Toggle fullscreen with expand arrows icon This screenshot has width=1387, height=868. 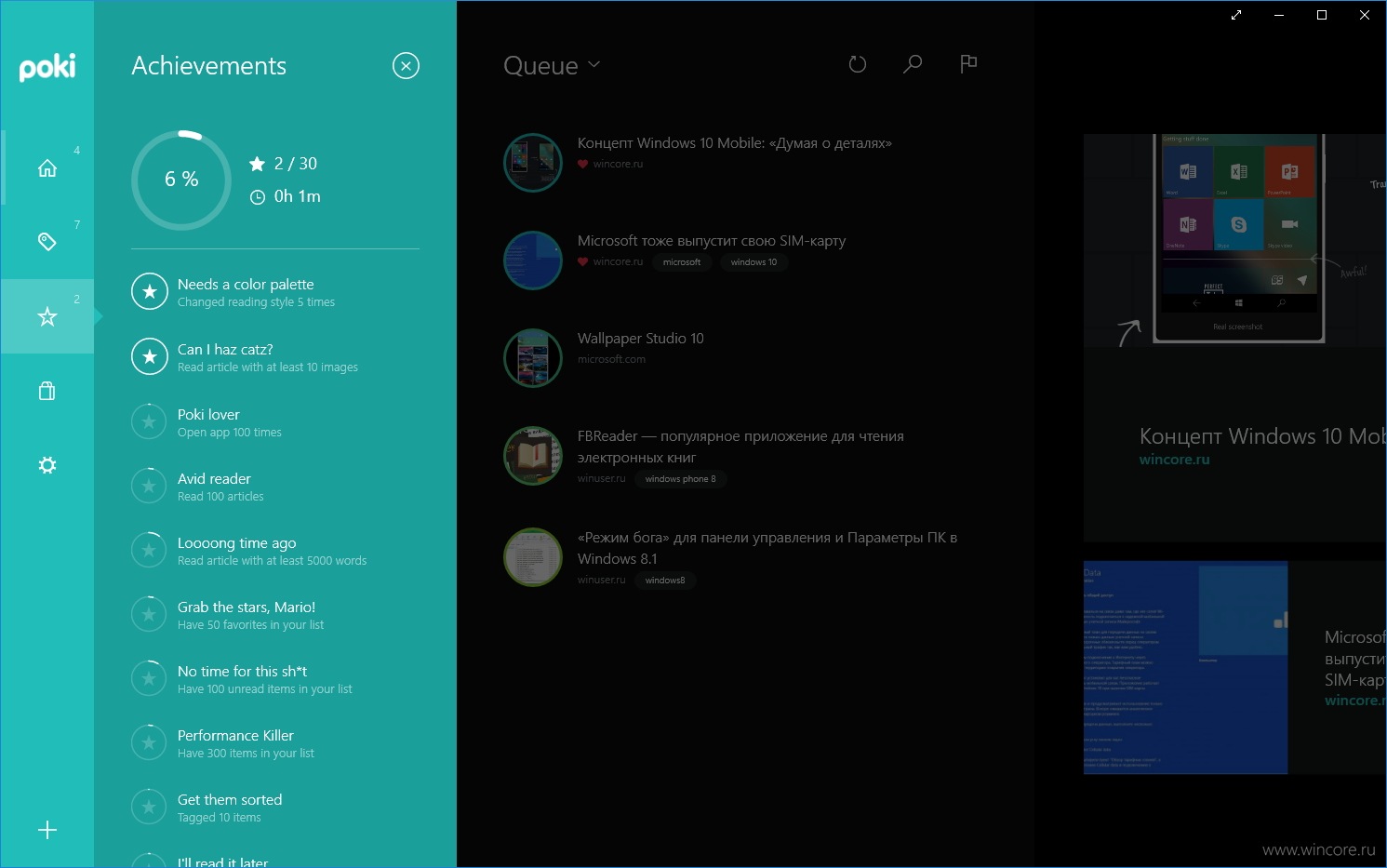(1236, 15)
